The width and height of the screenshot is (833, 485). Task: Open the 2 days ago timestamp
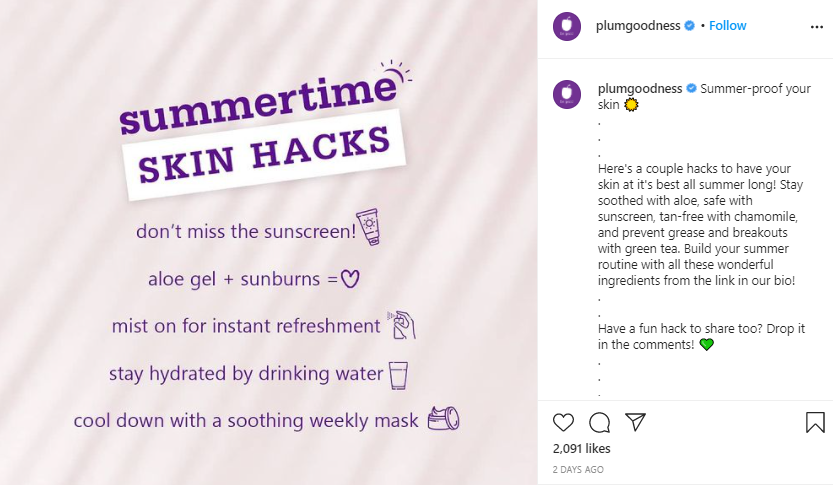pyautogui.click(x=578, y=469)
